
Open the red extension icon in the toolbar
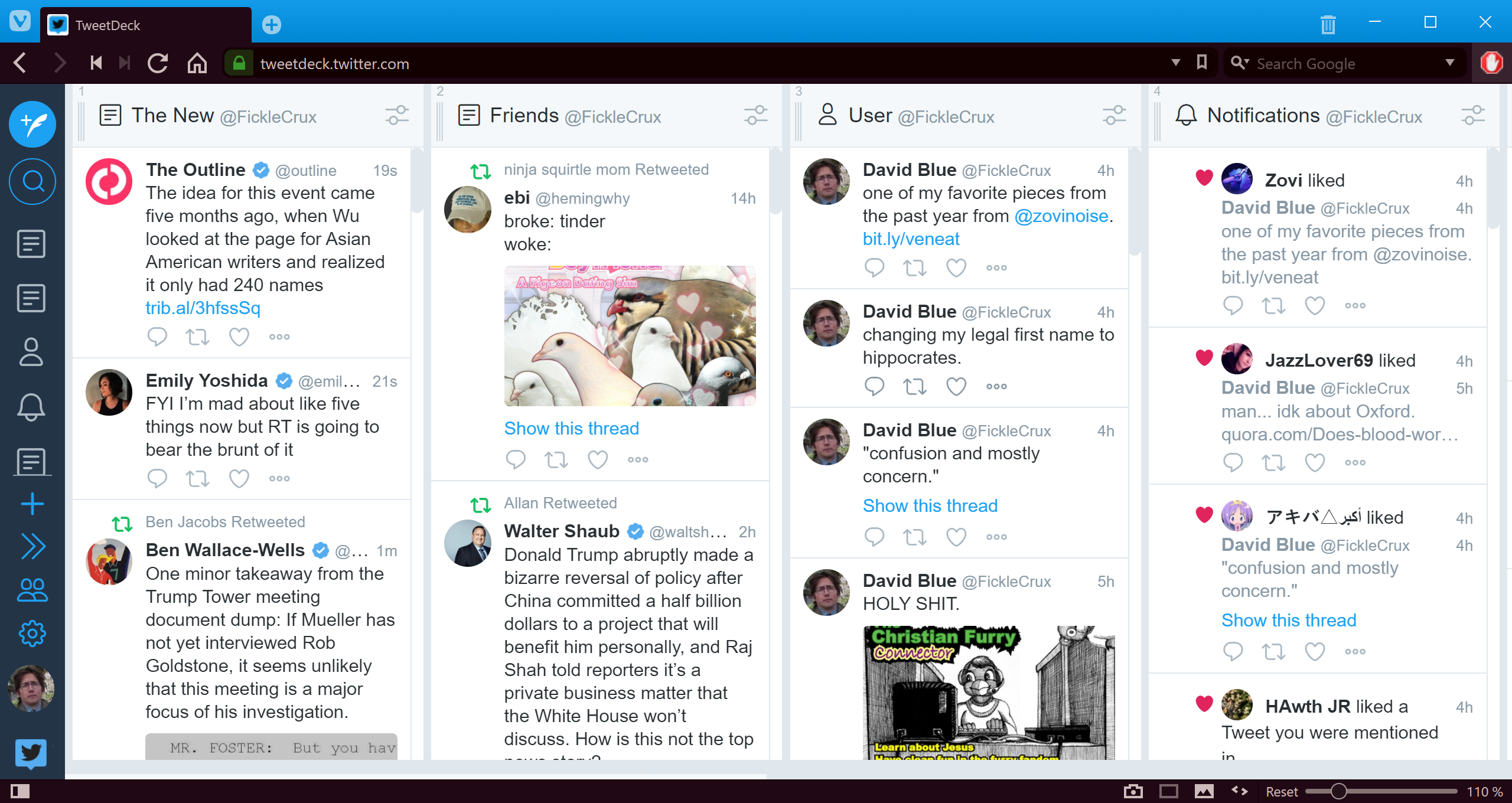(1491, 63)
